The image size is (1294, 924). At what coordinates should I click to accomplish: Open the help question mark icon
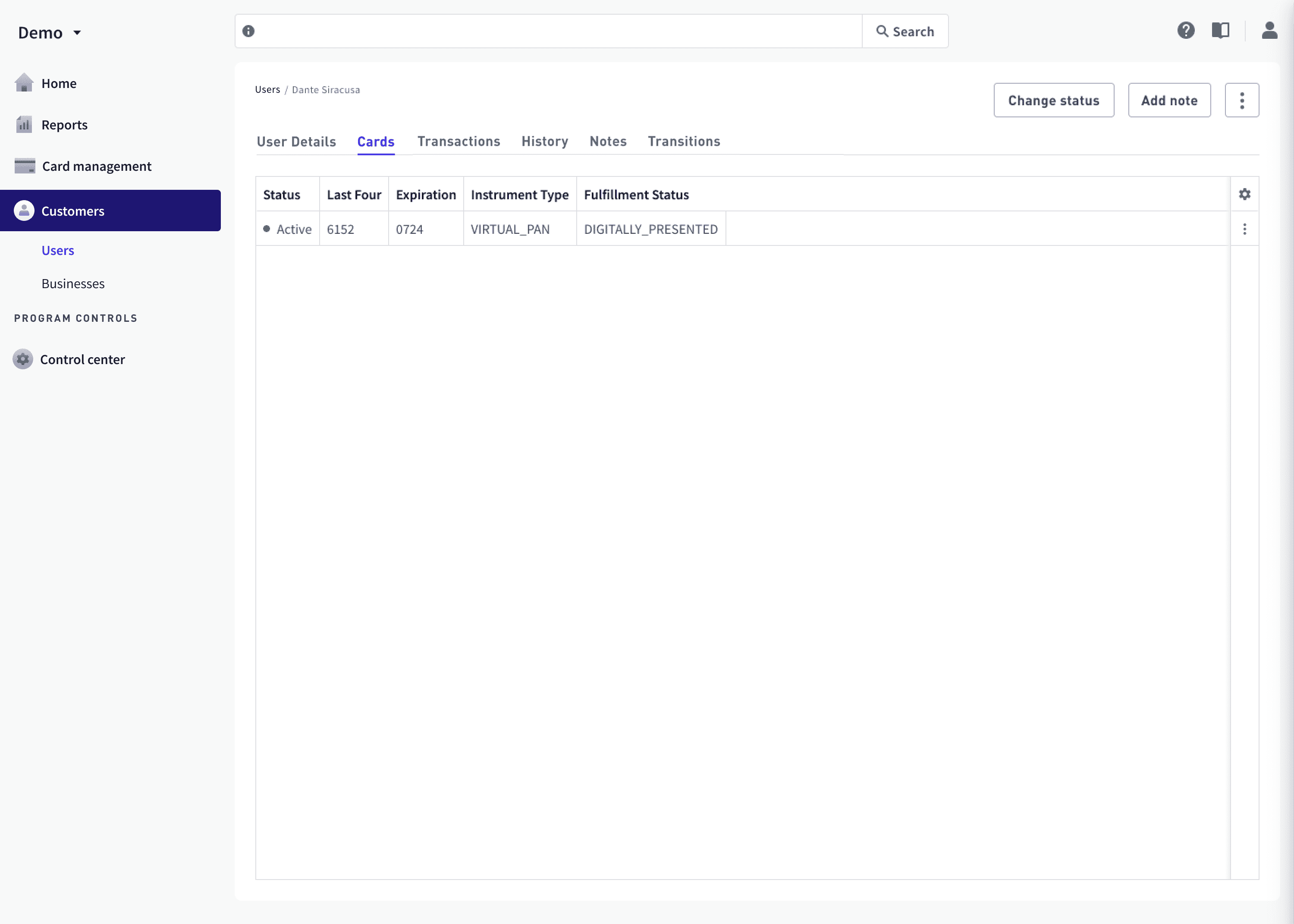click(x=1186, y=31)
